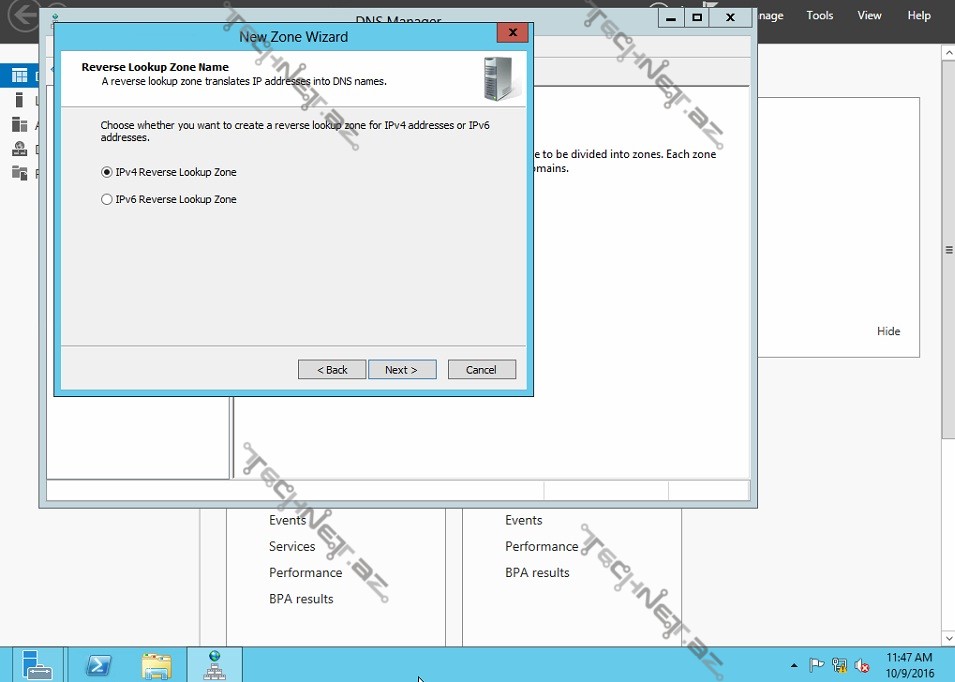Open the View menu in Server Manager
The image size is (955, 682).
click(869, 15)
